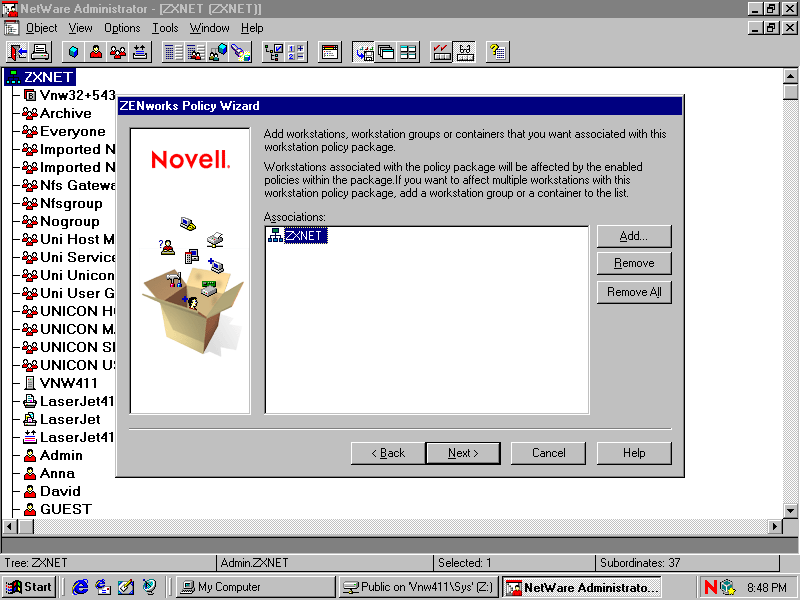Open the Window menu
The width and height of the screenshot is (800, 600).
pos(209,28)
